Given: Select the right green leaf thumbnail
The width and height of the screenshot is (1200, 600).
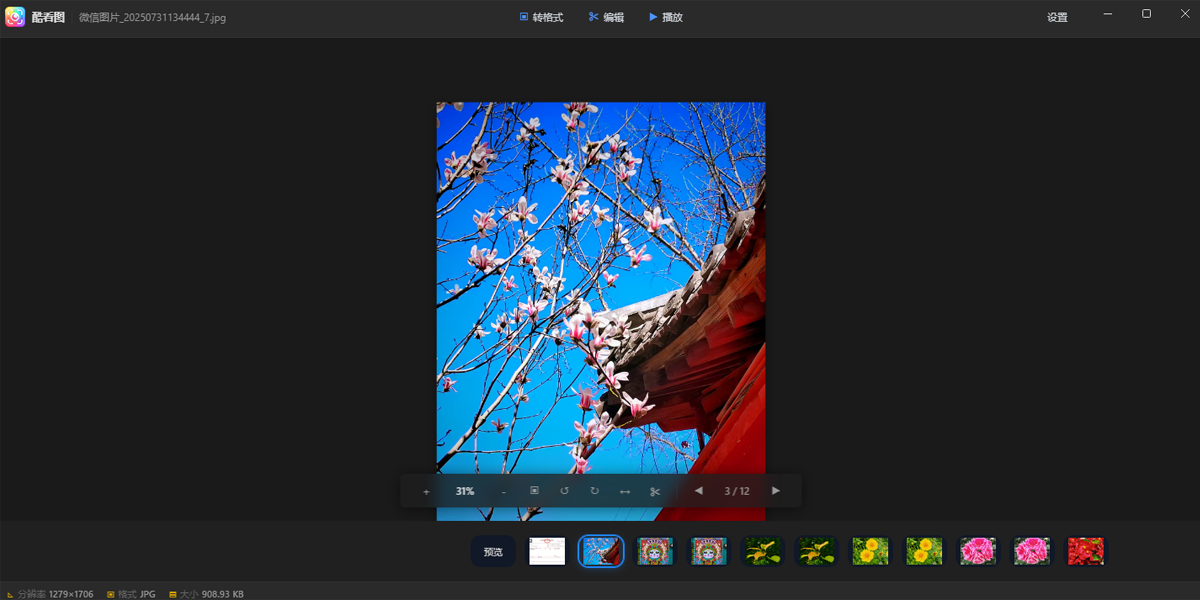Looking at the screenshot, I should pyautogui.click(x=816, y=551).
